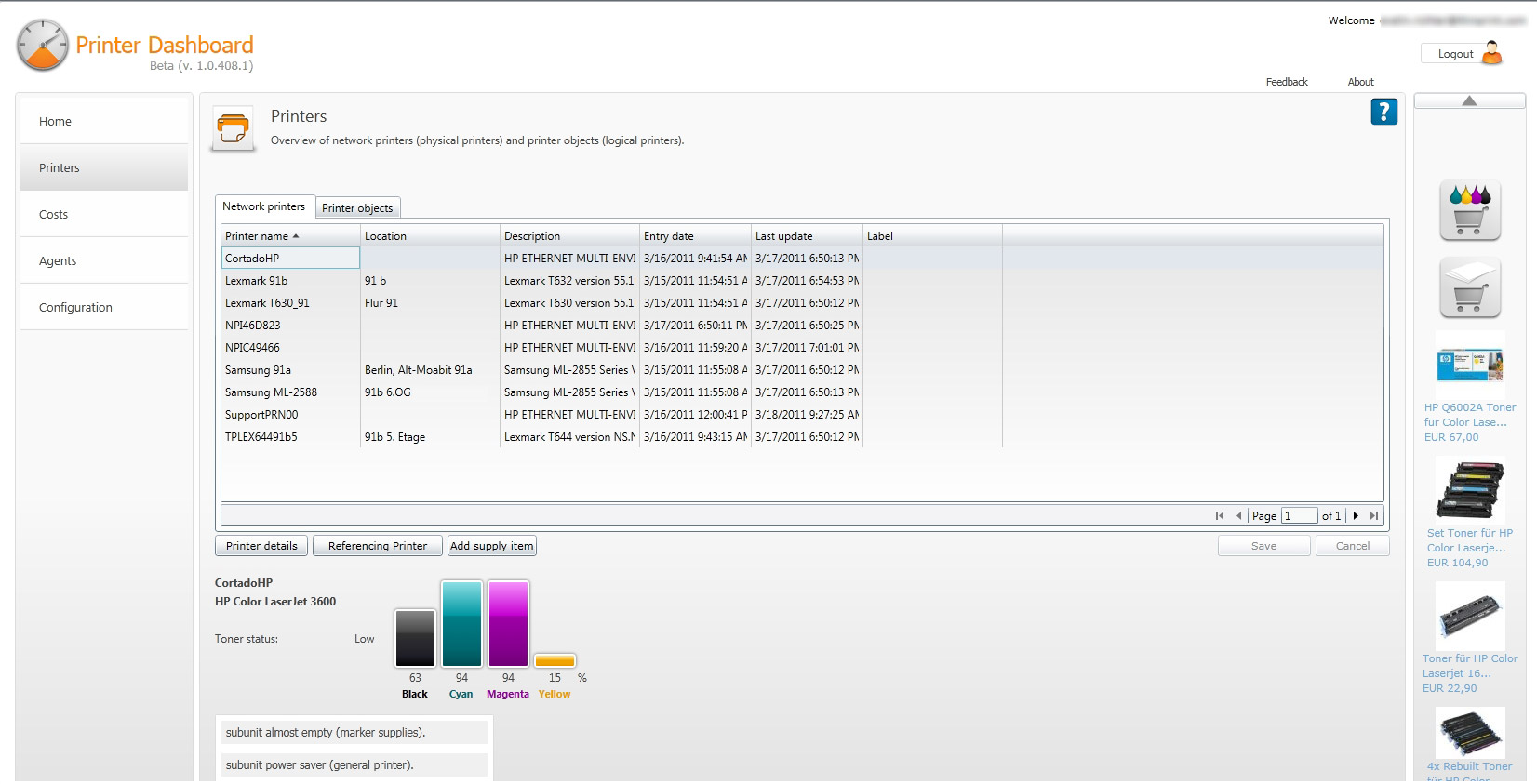Open the Set Toner für HP thumbnail
The width and height of the screenshot is (1537, 784).
tap(1469, 489)
